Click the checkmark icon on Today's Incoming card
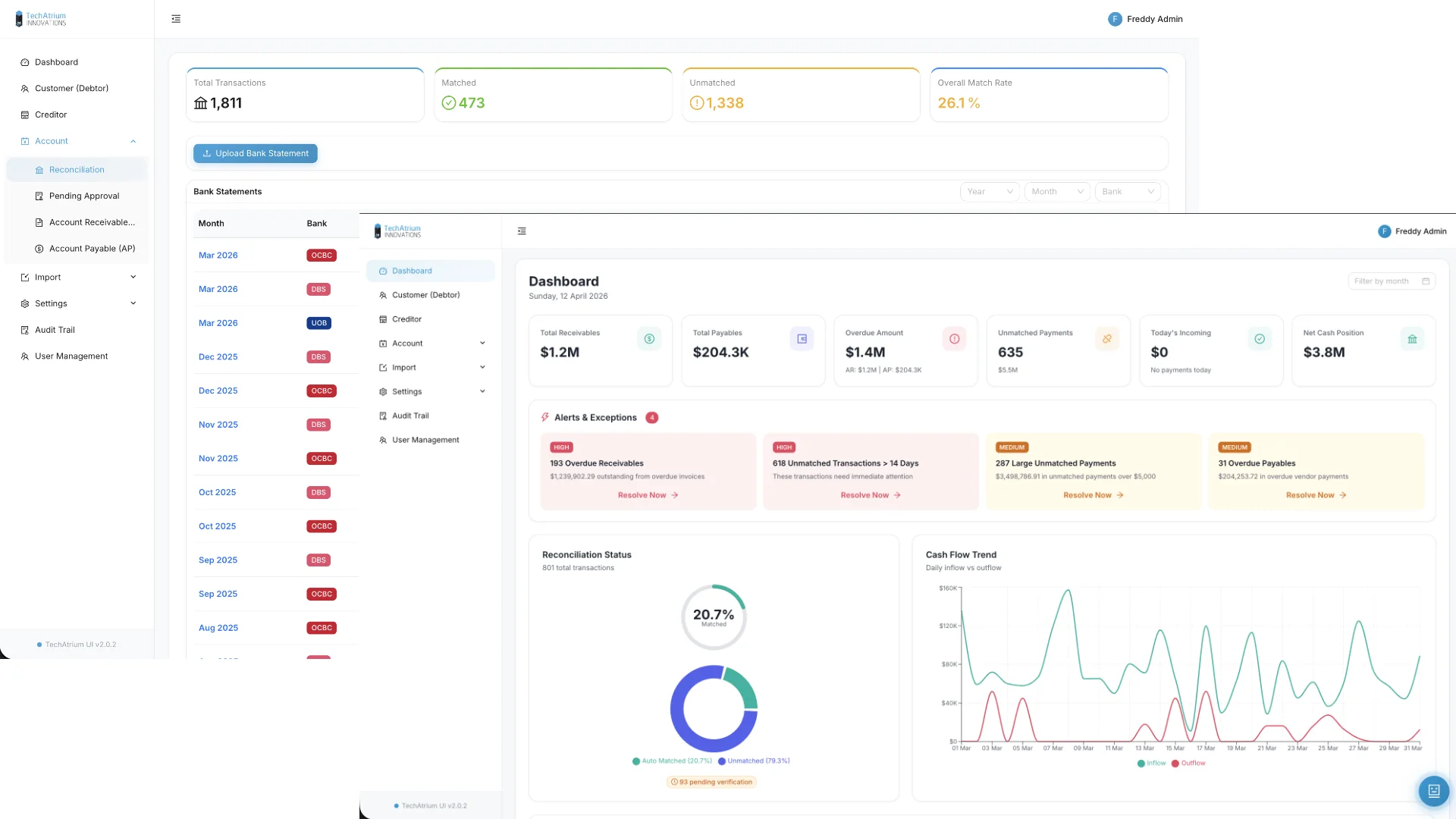 1260,338
